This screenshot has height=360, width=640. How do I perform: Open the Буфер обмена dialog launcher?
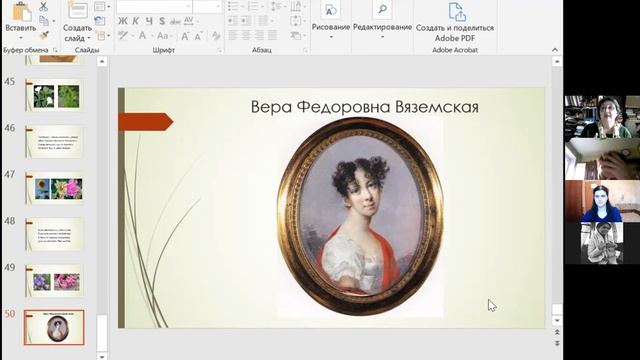point(55,50)
